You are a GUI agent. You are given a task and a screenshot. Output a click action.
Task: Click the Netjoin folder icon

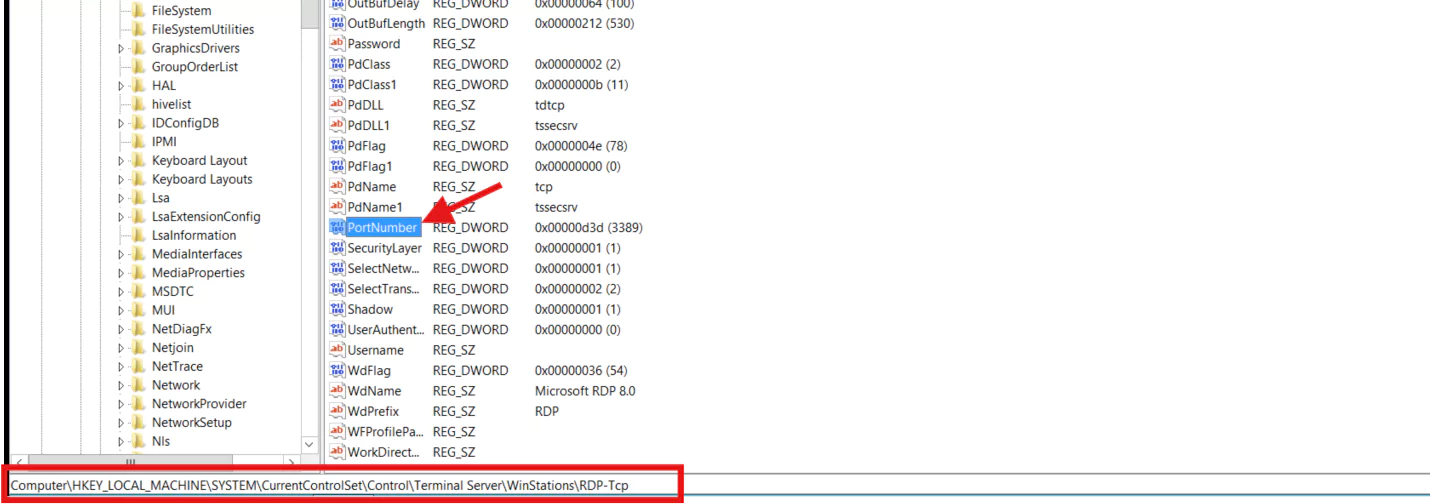point(138,348)
